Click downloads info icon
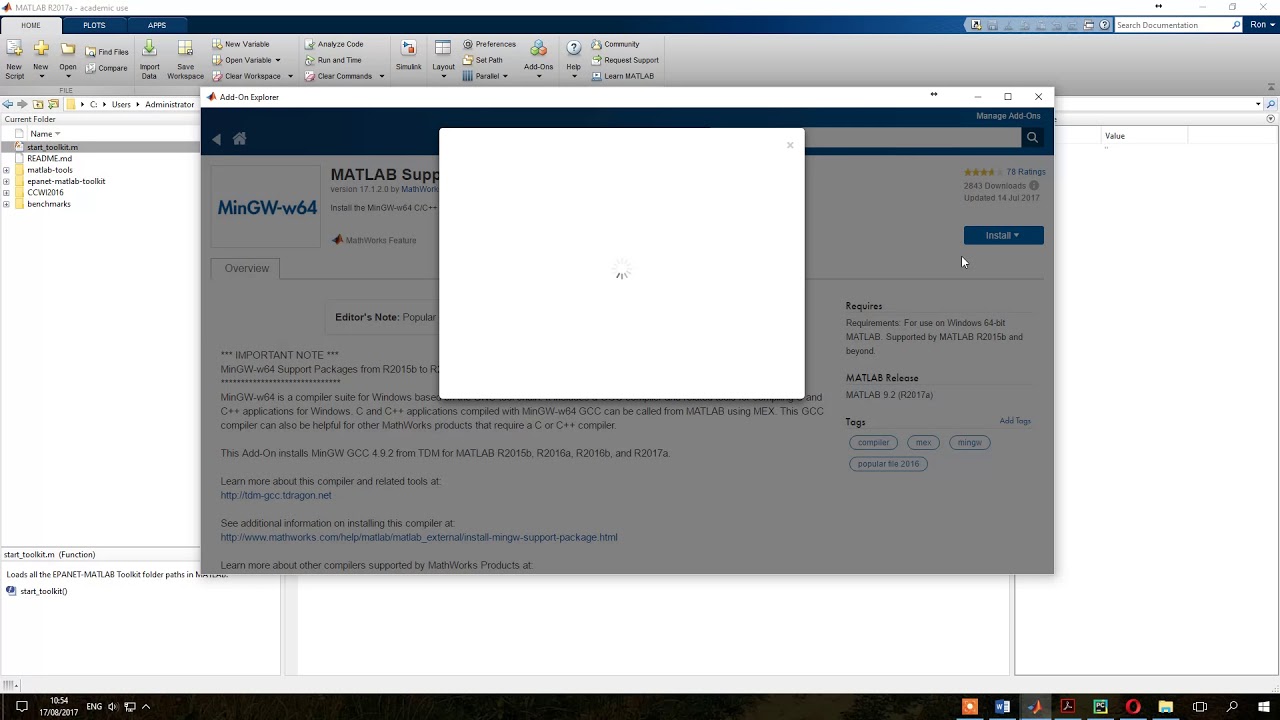The image size is (1280, 720). [1034, 185]
